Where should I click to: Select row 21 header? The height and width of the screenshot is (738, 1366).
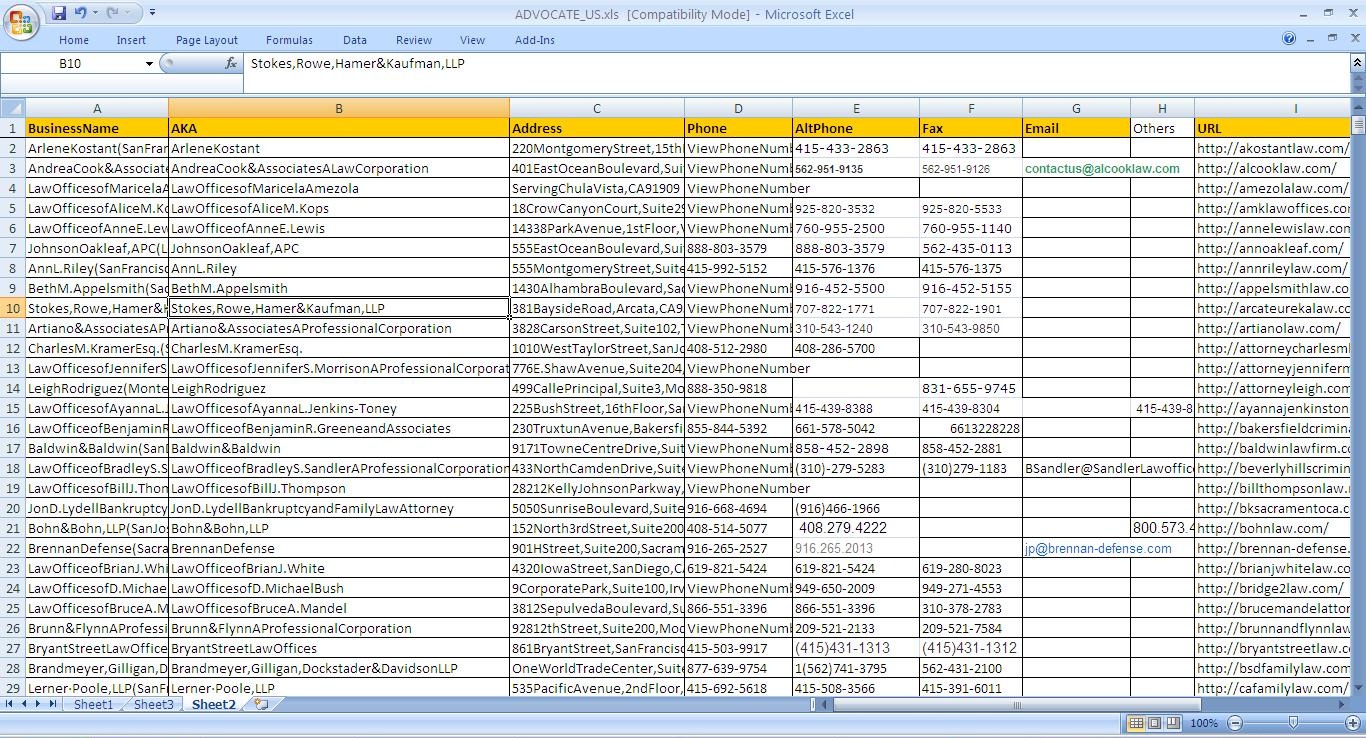[x=12, y=528]
